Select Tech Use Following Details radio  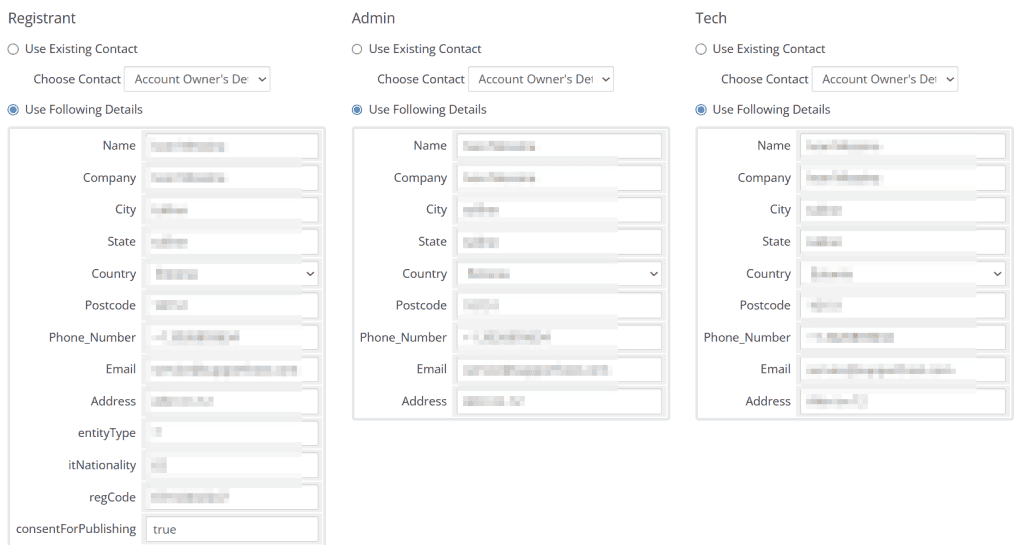(x=701, y=110)
